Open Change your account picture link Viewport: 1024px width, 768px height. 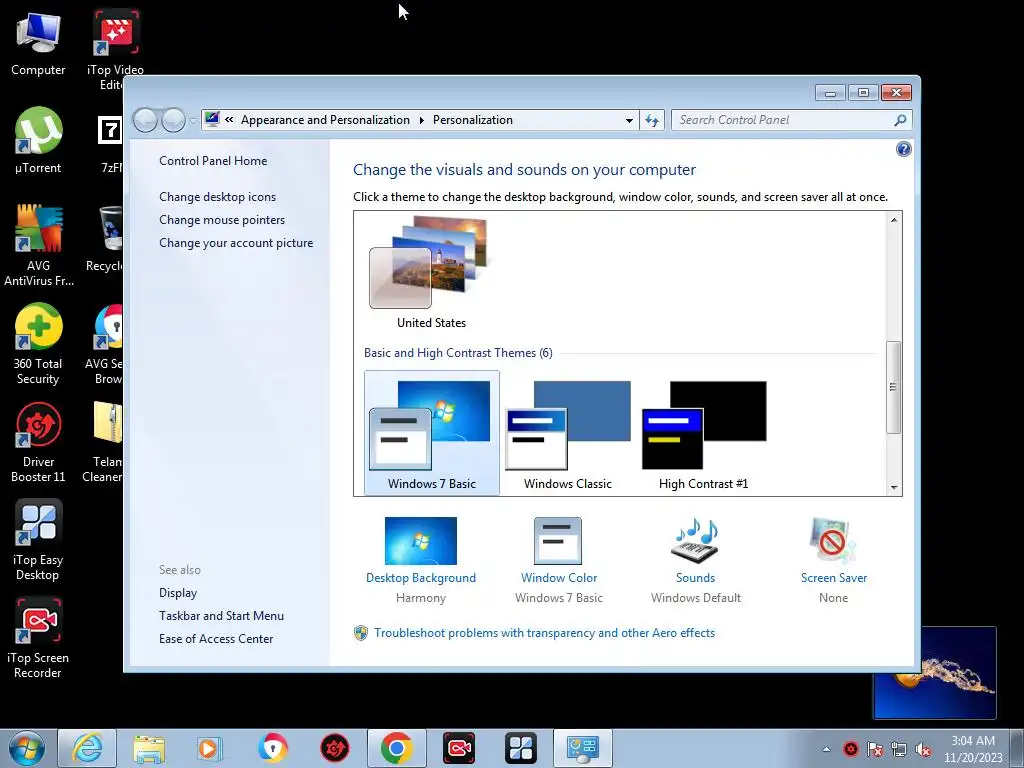[x=236, y=243]
